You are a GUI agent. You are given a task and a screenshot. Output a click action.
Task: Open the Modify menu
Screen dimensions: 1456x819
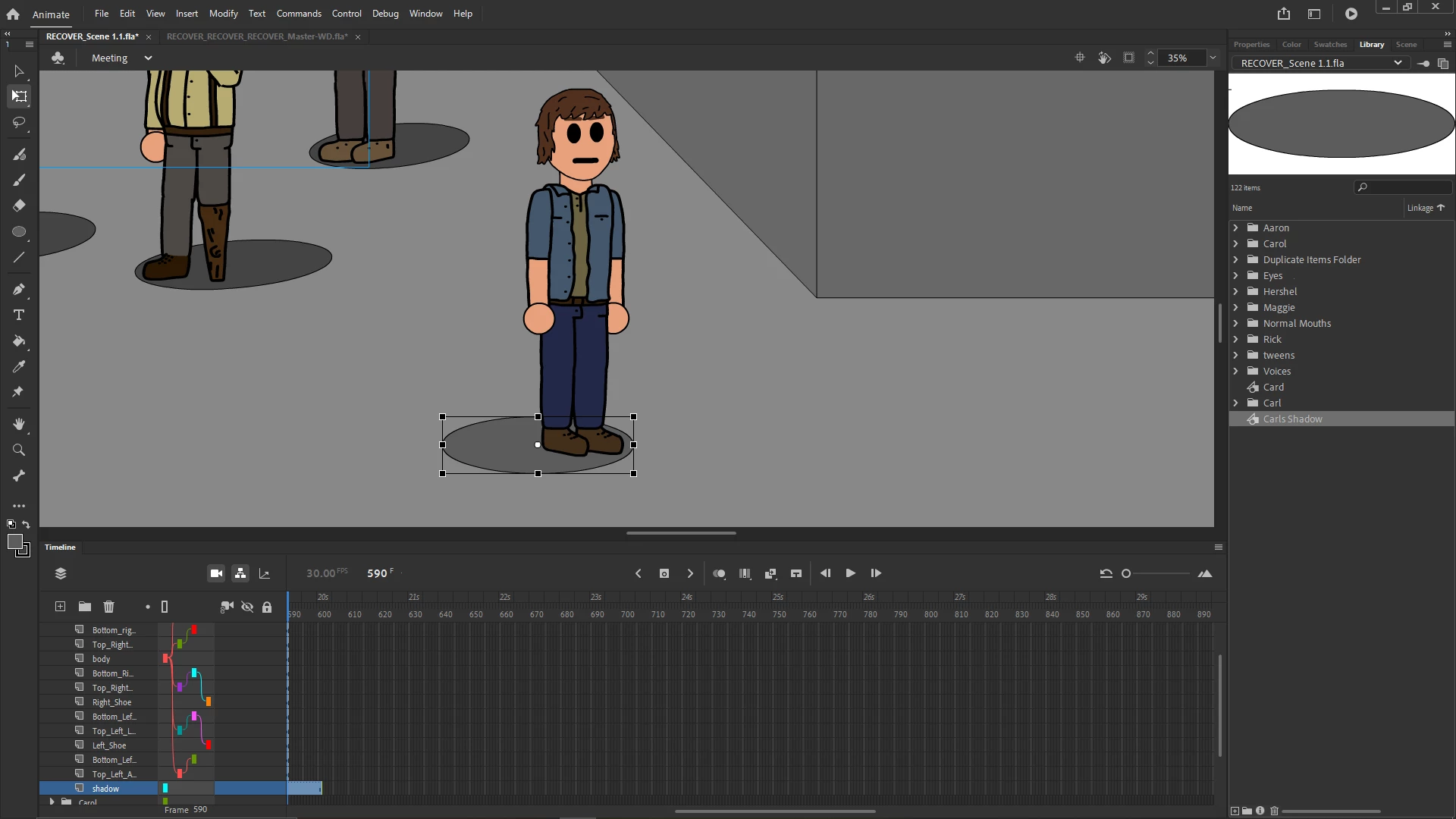pyautogui.click(x=223, y=14)
